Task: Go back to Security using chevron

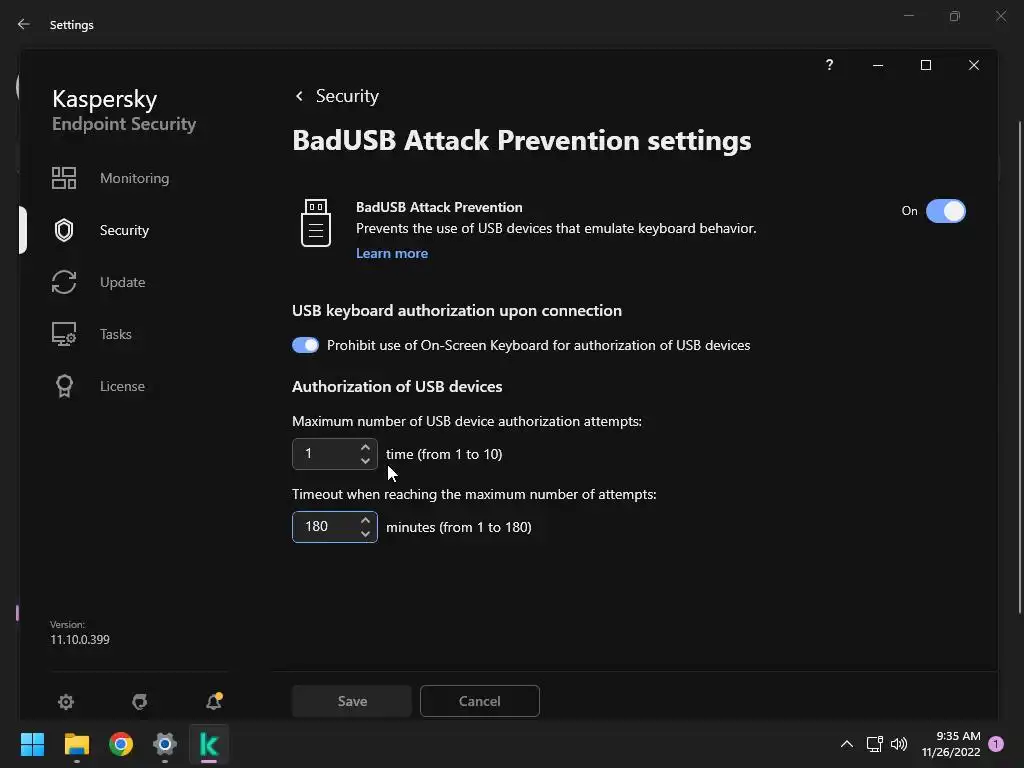Action: pyautogui.click(x=299, y=96)
